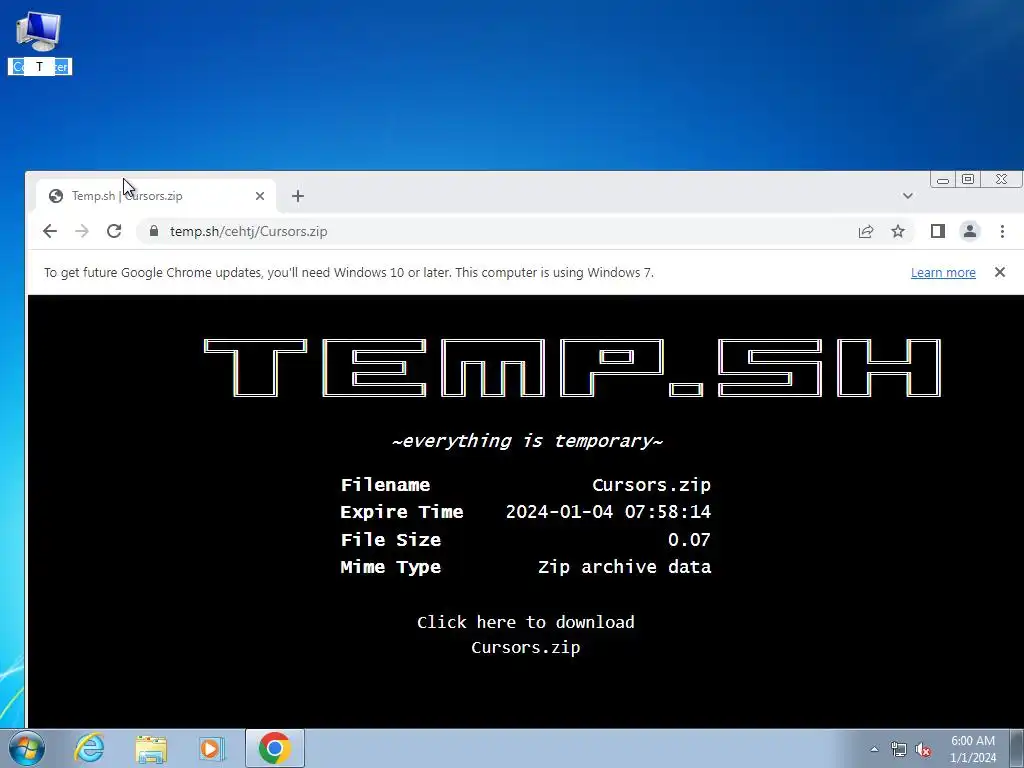Click the TEMP.SH logo banner
The height and width of the screenshot is (768, 1024).
[x=573, y=368]
